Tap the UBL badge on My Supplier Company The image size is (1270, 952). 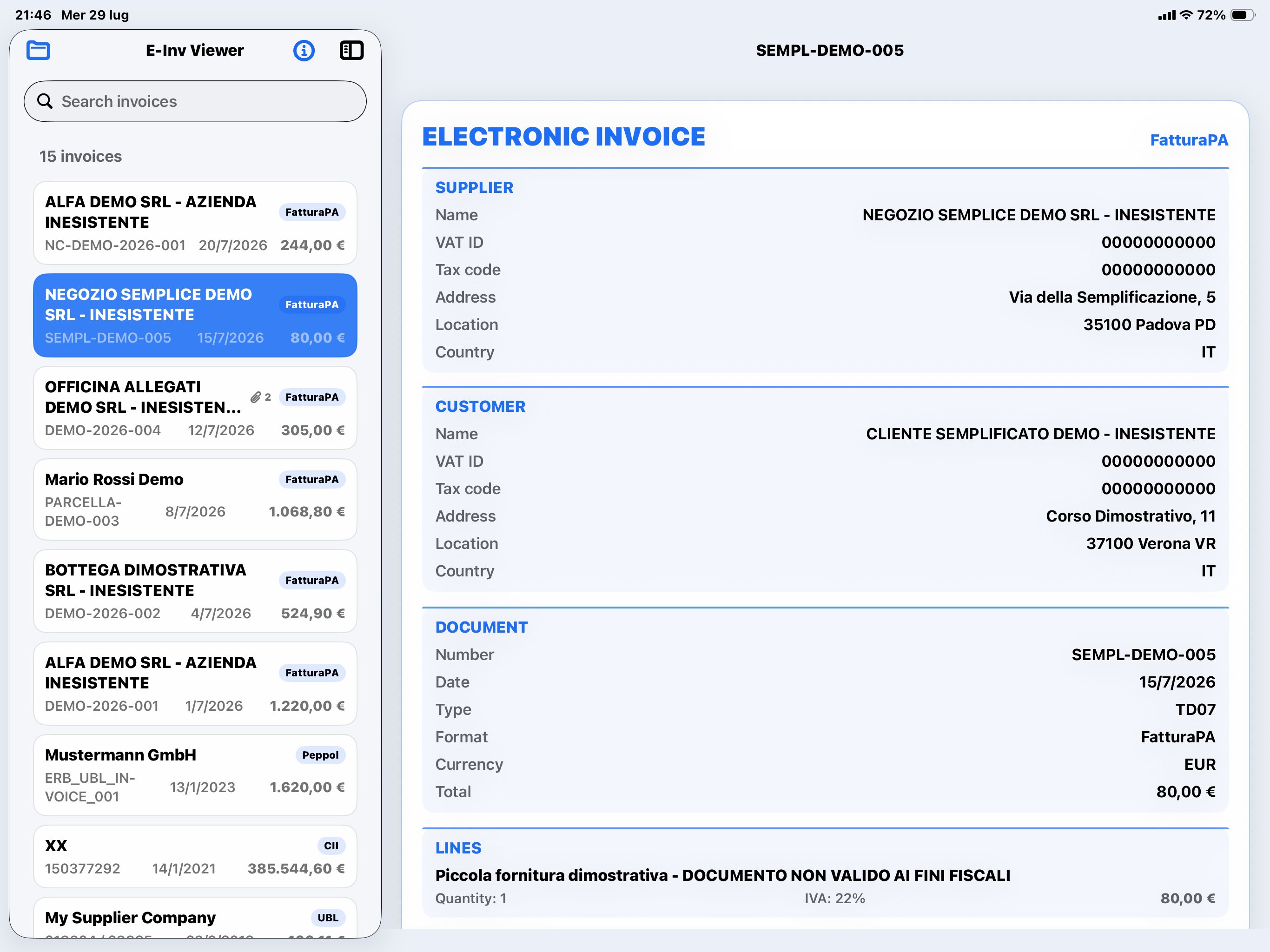[x=328, y=918]
